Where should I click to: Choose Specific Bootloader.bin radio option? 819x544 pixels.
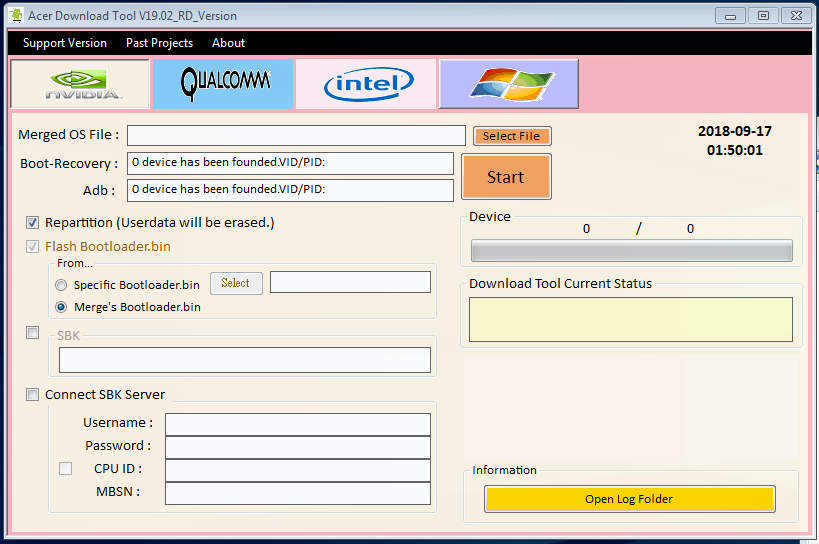pos(61,285)
